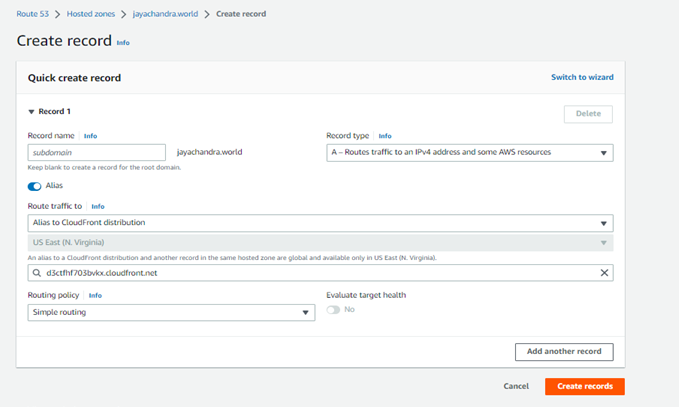Screen dimensions: 679x407
Task: Click Create records button
Action: (x=584, y=386)
